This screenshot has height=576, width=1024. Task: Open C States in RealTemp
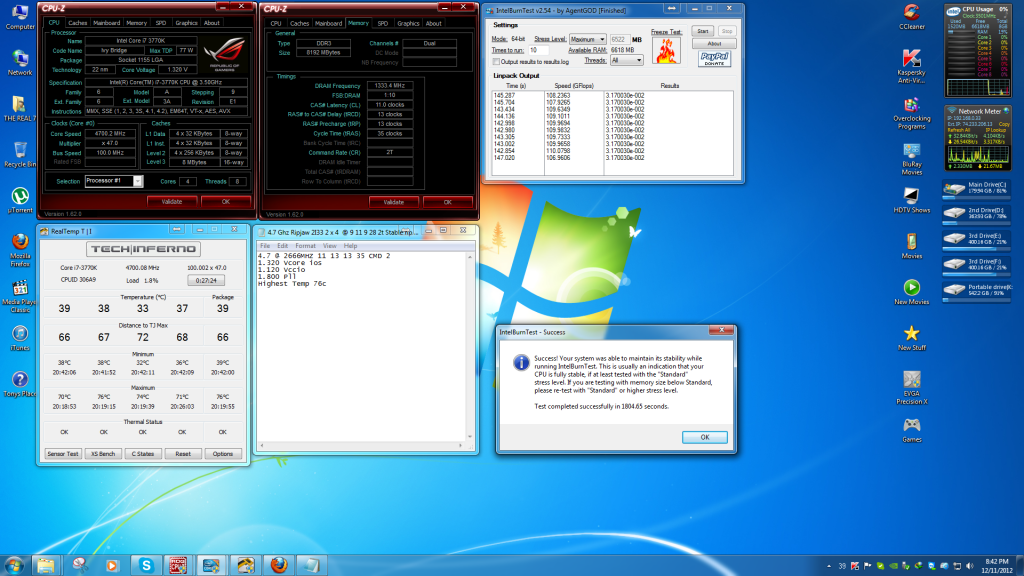click(x=143, y=454)
